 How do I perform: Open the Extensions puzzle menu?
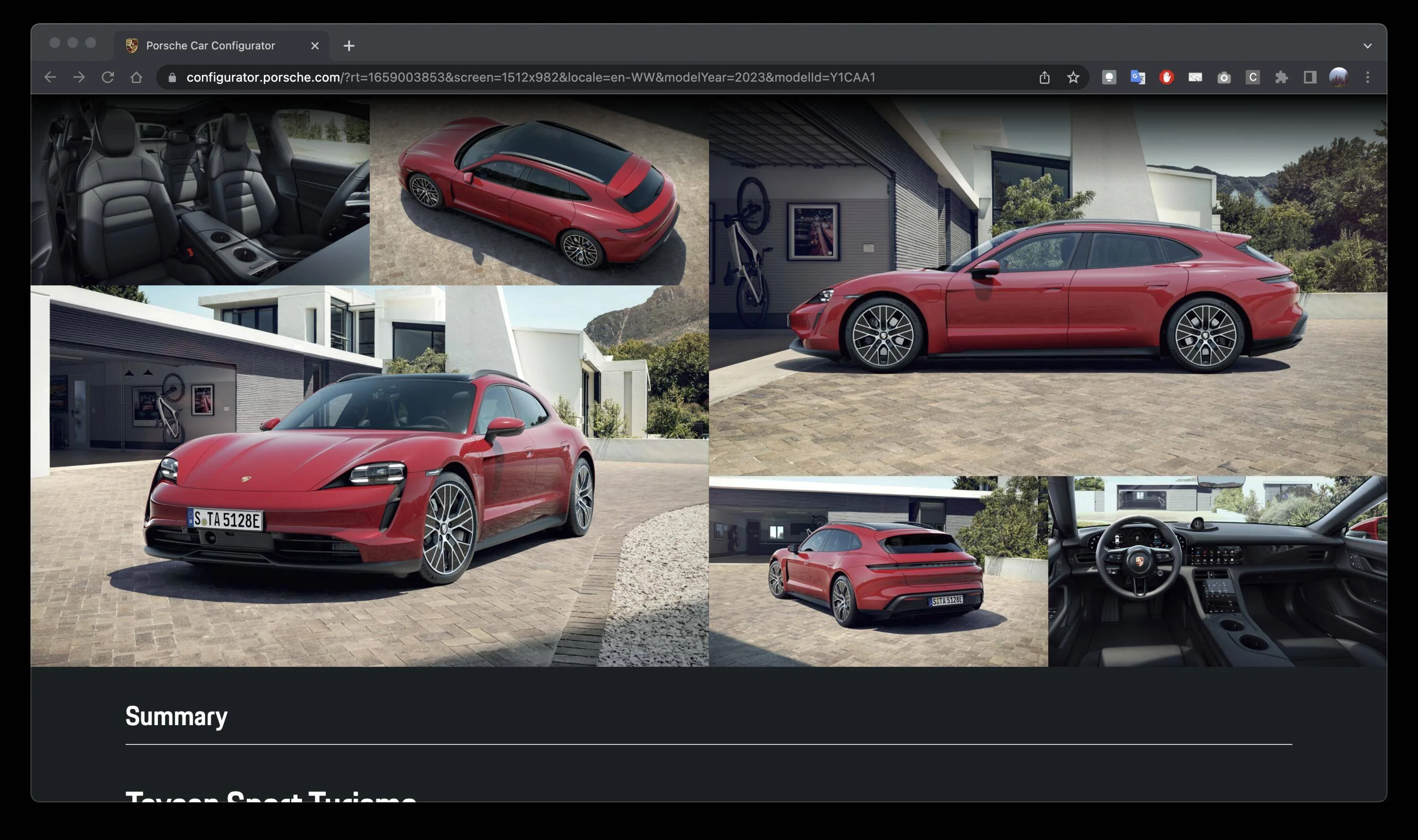1281,77
